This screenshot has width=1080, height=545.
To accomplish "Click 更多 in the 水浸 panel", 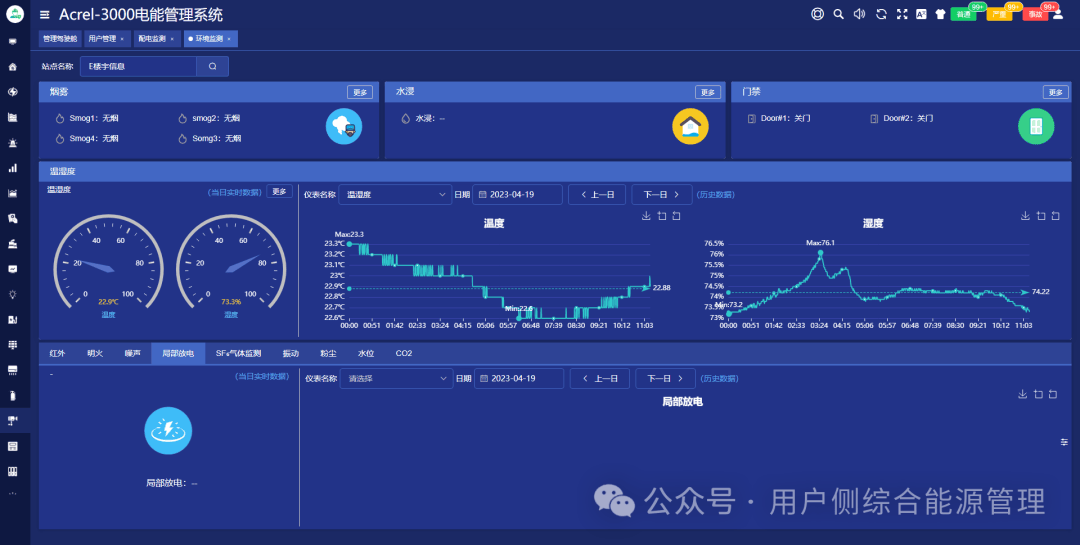I will coord(708,92).
